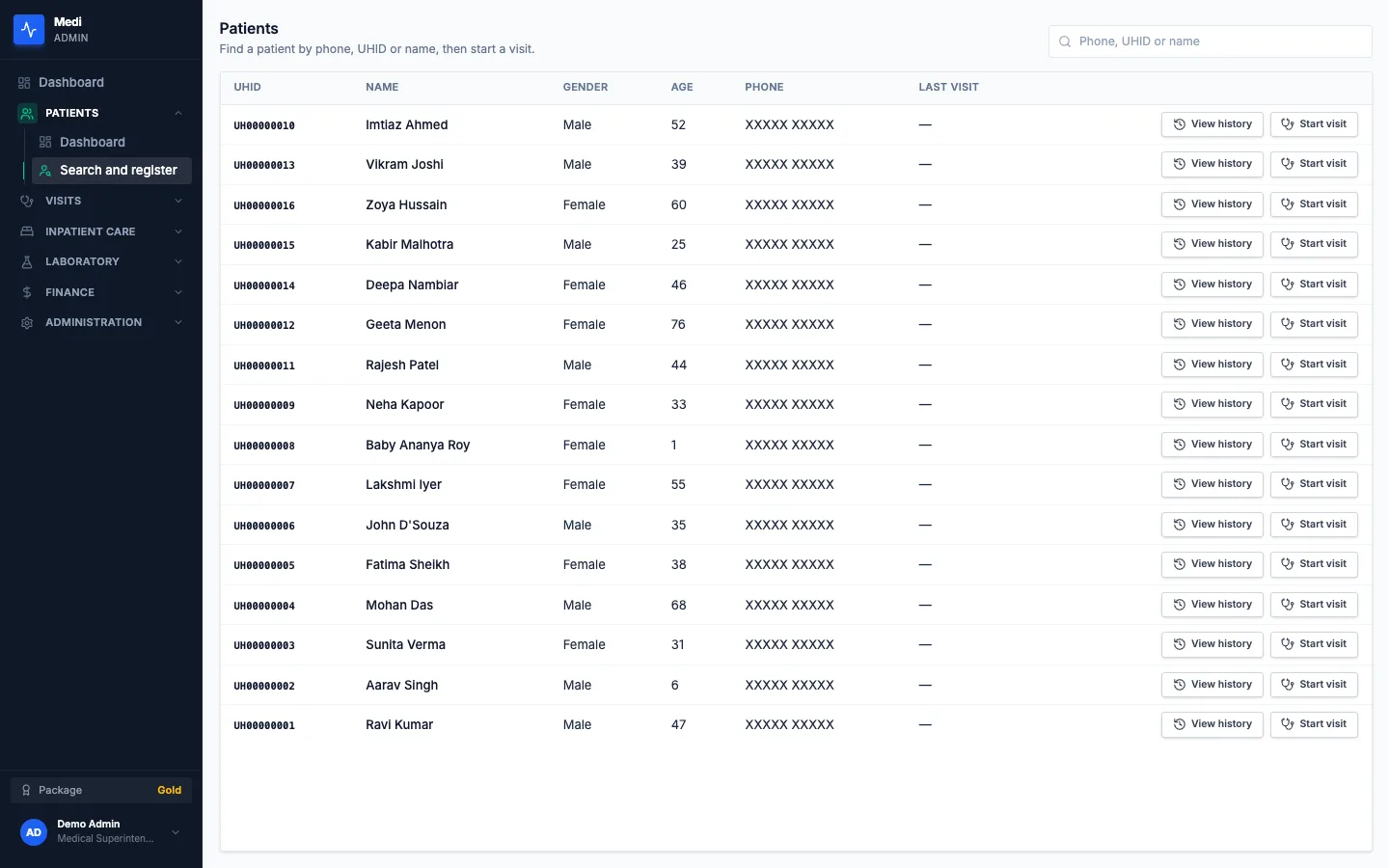Select Search and register menu item
The image size is (1389, 868).
point(112,171)
